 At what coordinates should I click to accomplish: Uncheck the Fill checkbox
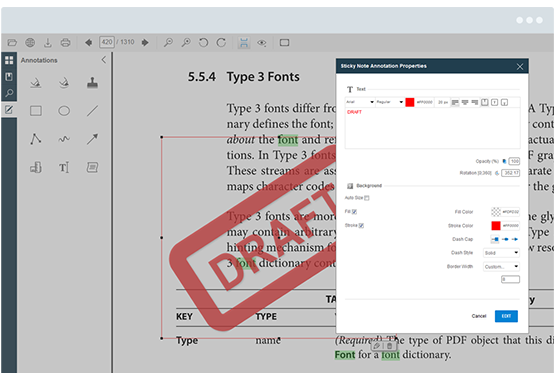pos(354,212)
